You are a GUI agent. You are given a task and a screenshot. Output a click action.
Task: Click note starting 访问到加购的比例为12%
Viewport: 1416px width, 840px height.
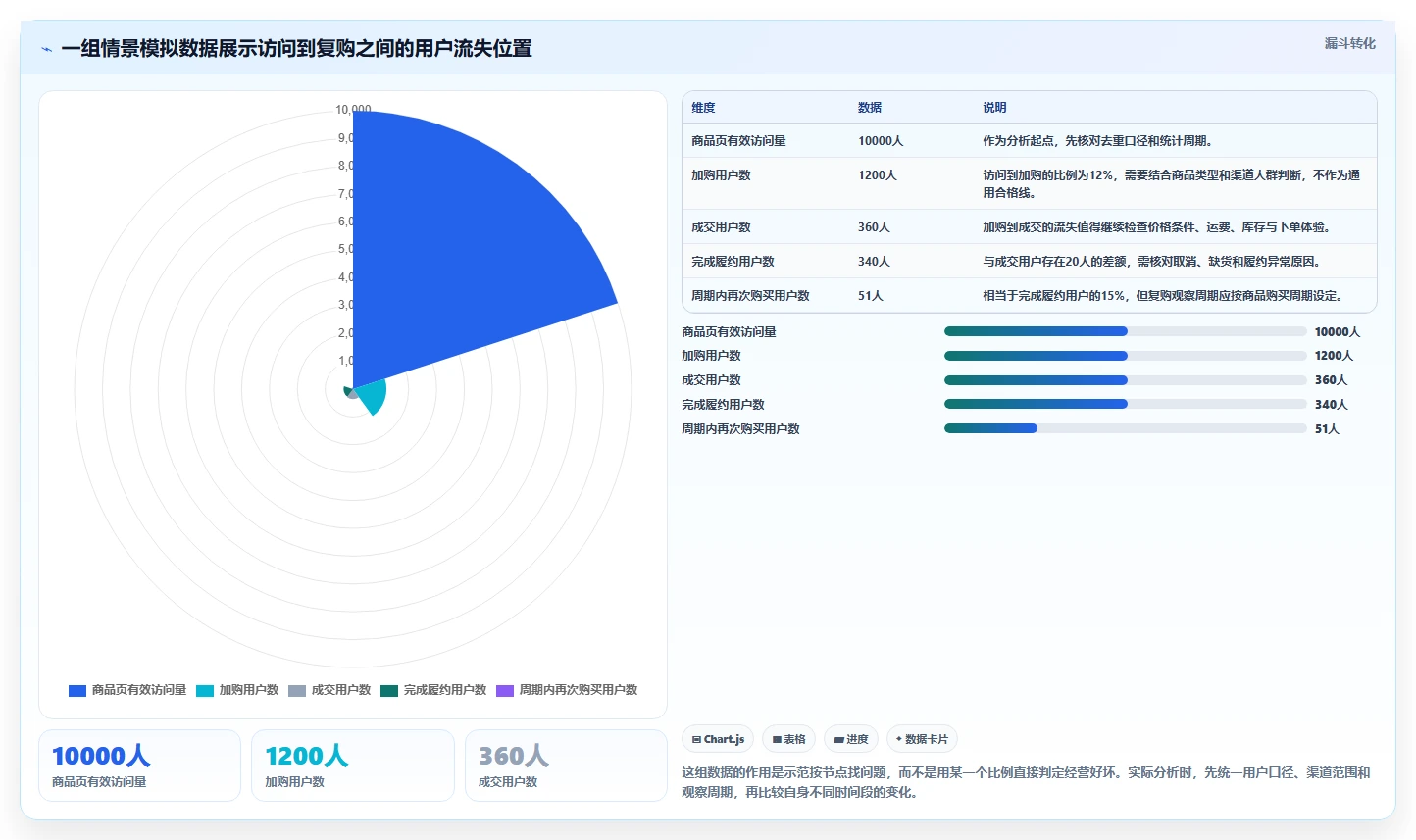tap(1172, 184)
